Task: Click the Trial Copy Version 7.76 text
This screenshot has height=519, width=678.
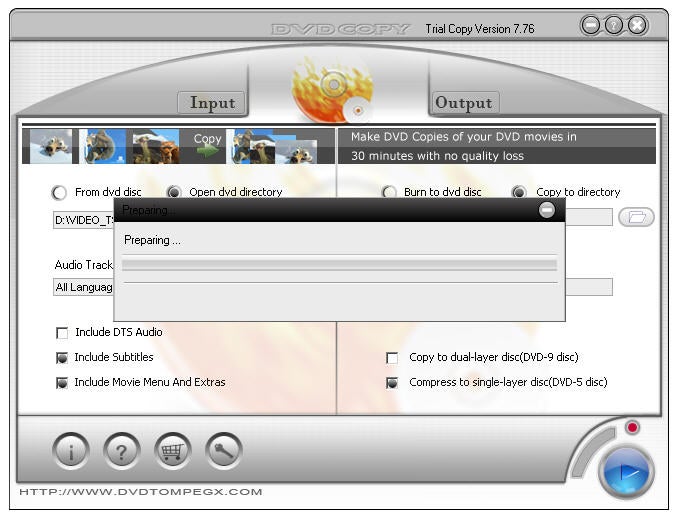Action: point(480,29)
